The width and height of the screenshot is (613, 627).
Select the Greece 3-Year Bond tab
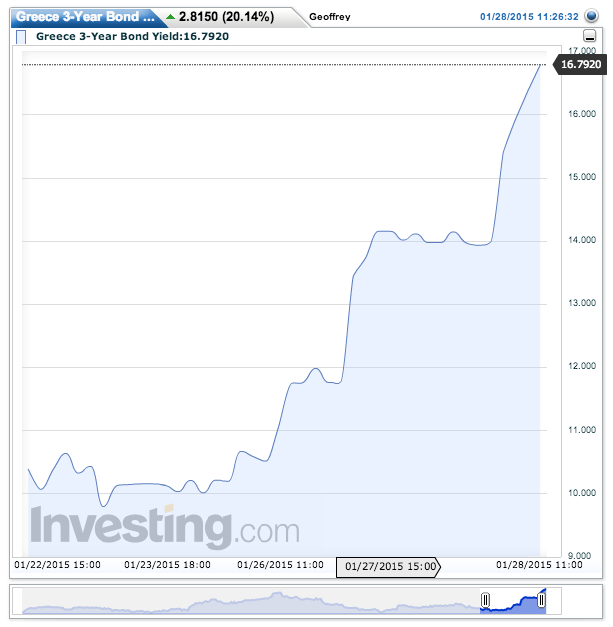(84, 17)
